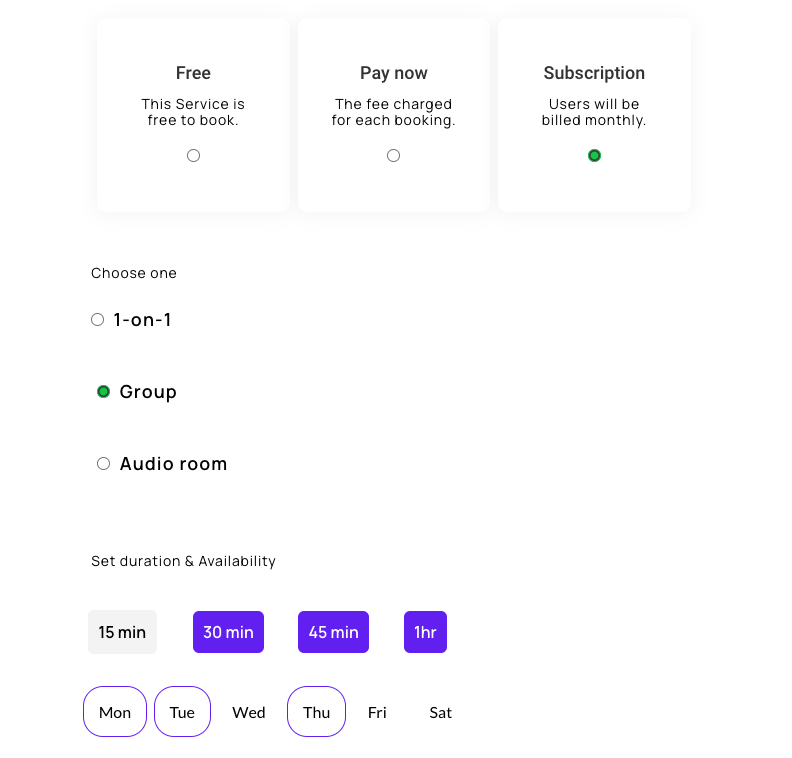792x758 pixels.
Task: Enable Fri availability
Action: [377, 713]
